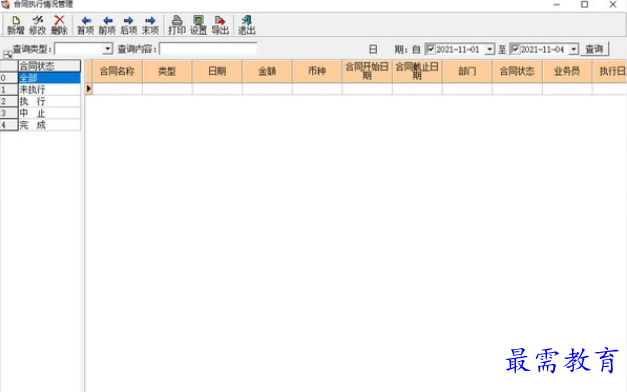Select 全部 in contract status list
Image resolution: width=627 pixels, height=392 pixels.
coord(49,78)
